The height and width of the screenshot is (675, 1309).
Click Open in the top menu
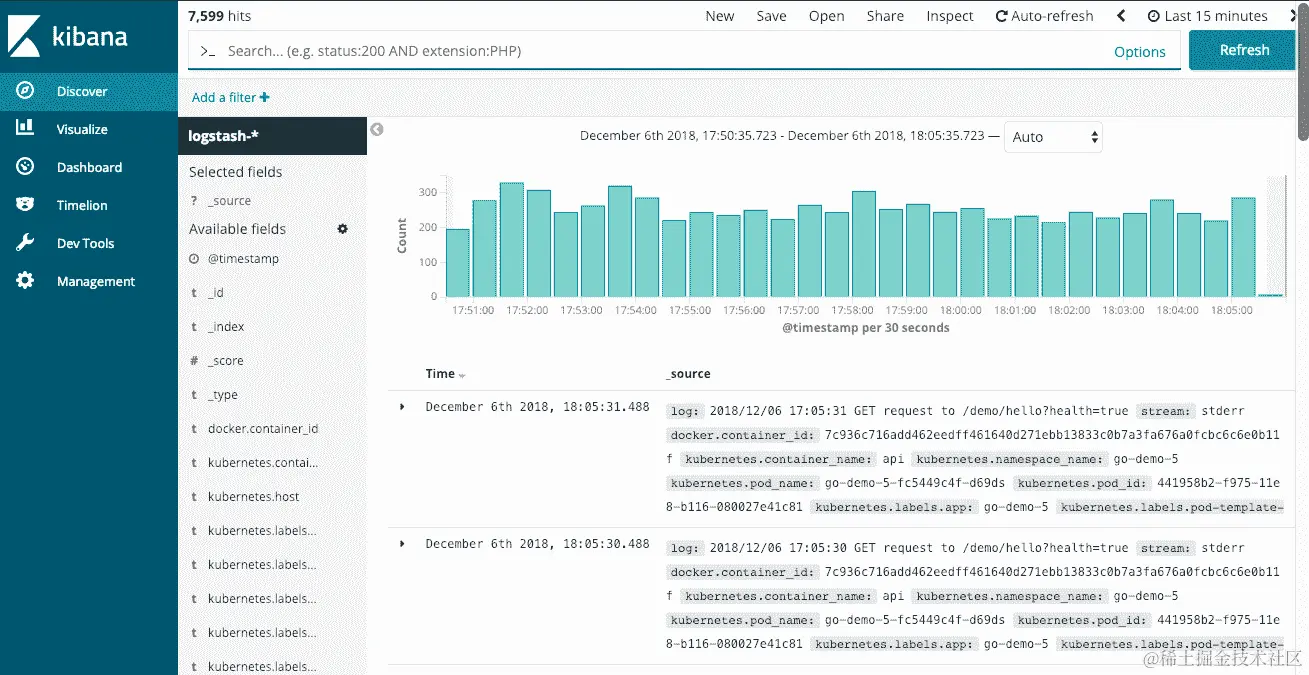[827, 16]
